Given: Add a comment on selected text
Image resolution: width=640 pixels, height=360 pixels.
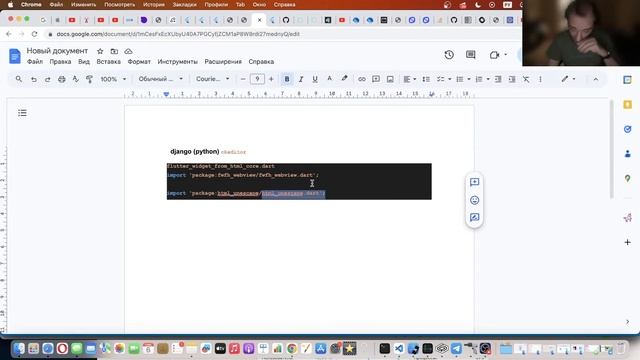Looking at the screenshot, I should 474,182.
